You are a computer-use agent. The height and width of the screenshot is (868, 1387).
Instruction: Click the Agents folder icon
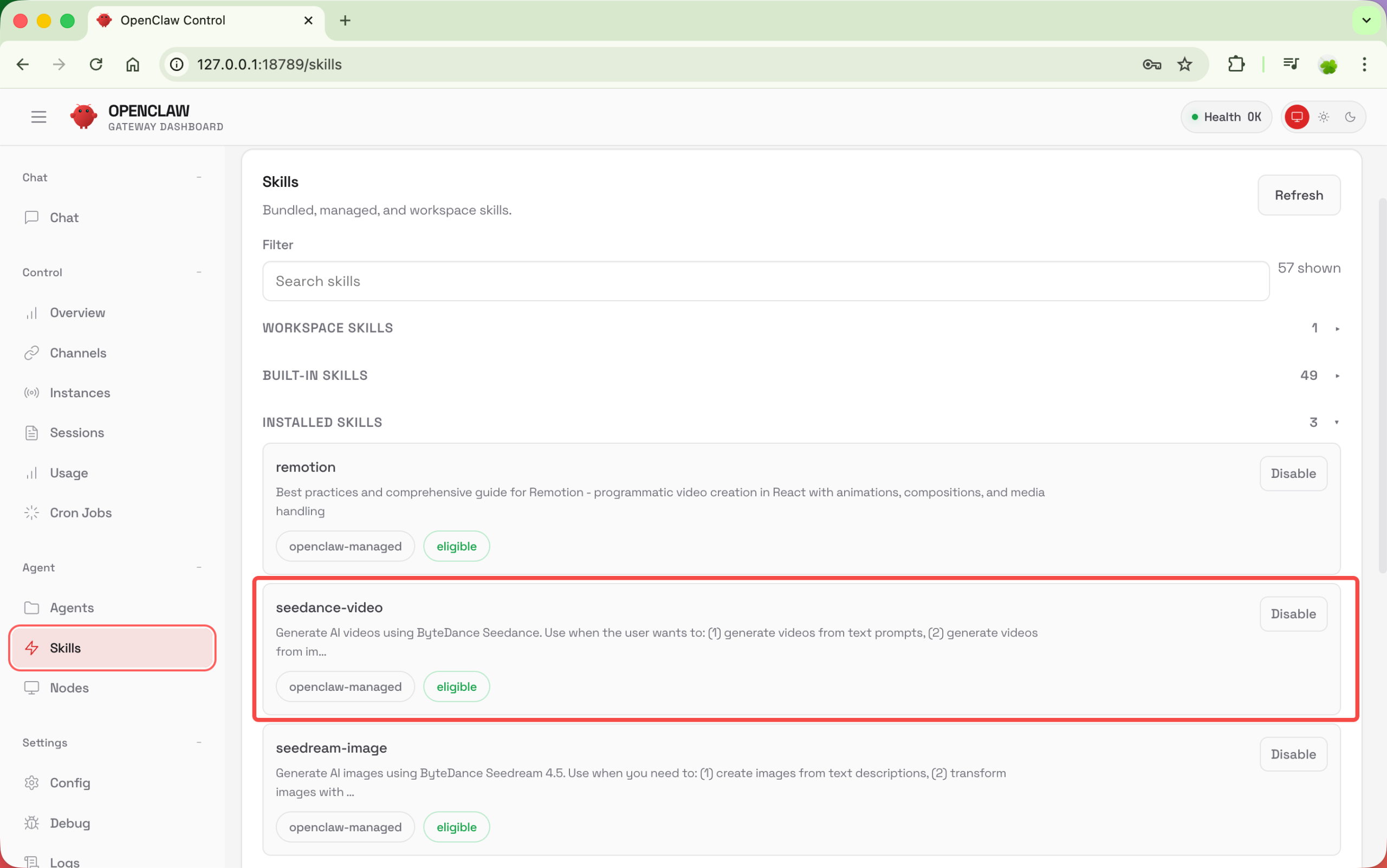pyautogui.click(x=31, y=607)
